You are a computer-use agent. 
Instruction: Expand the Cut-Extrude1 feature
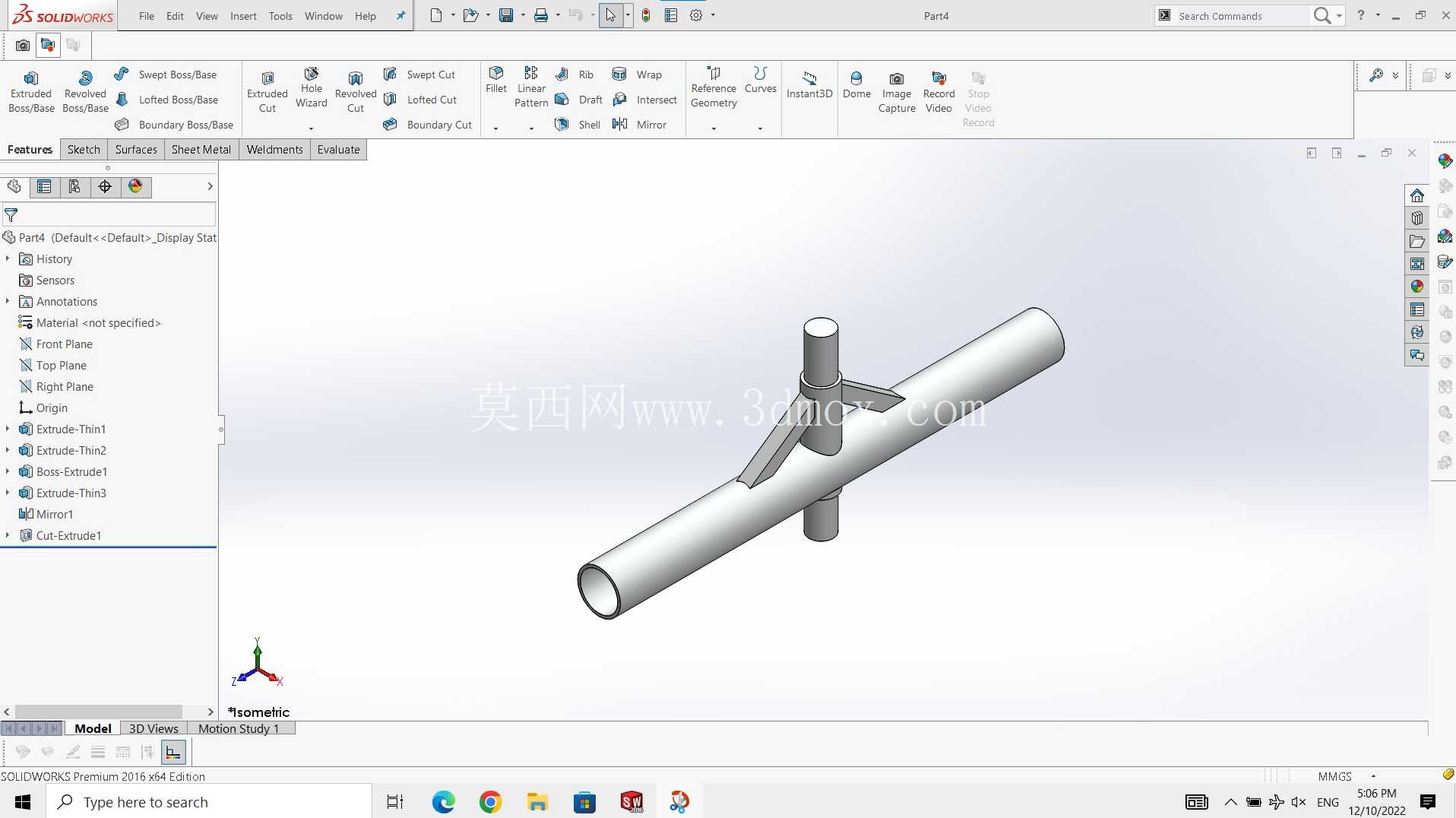tap(8, 536)
